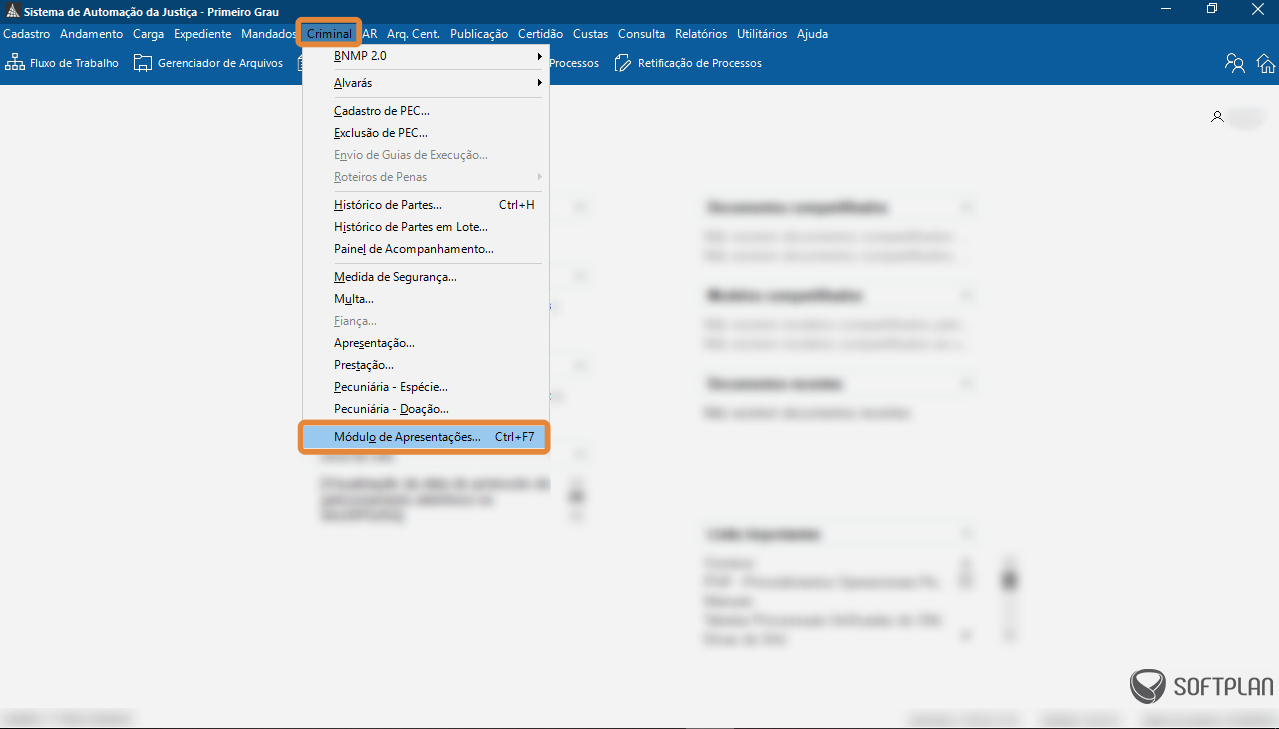Expand the Alvarás submenu
Screen dimensions: 1279x729
425,83
